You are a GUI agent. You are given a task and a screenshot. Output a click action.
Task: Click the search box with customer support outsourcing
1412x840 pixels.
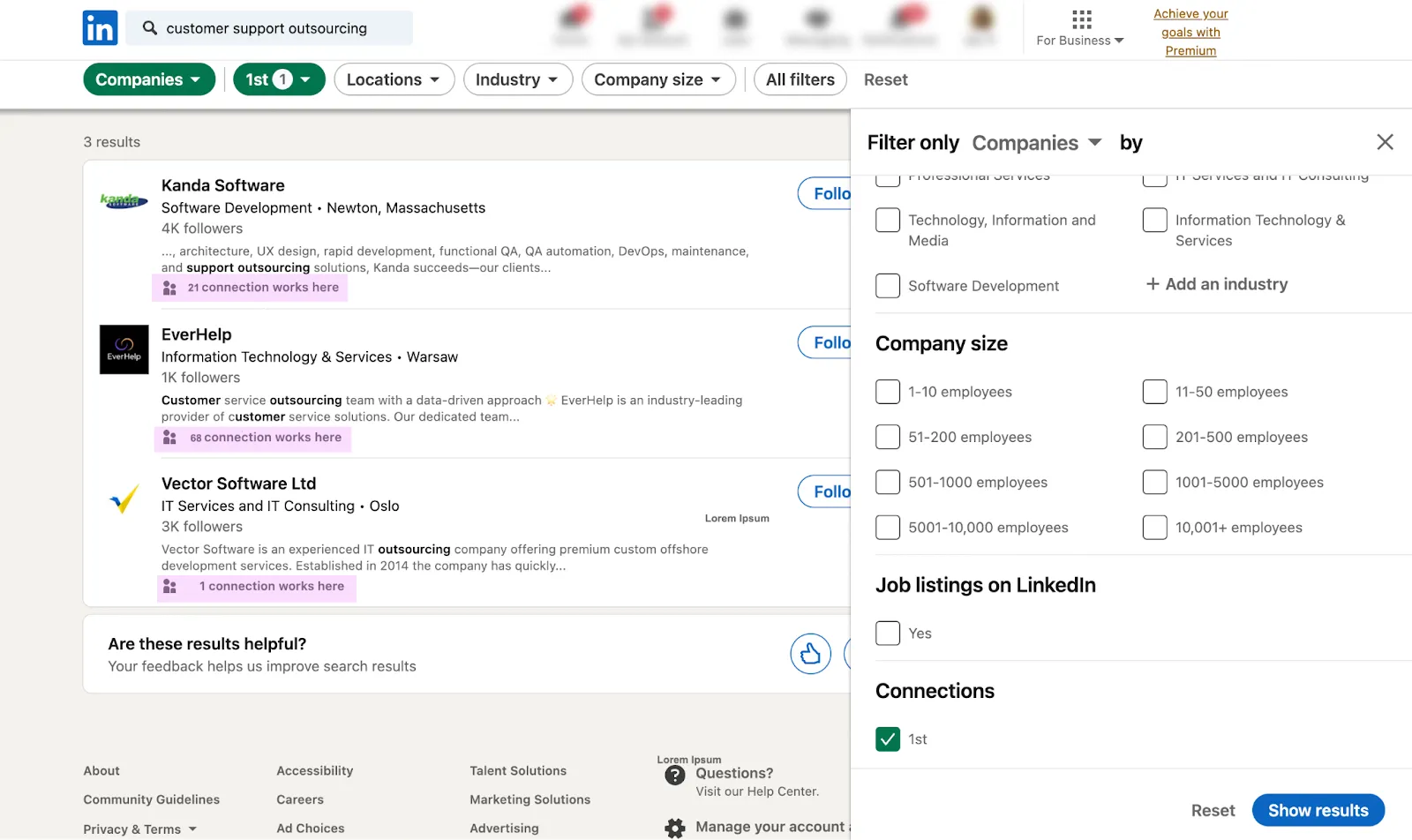(269, 28)
